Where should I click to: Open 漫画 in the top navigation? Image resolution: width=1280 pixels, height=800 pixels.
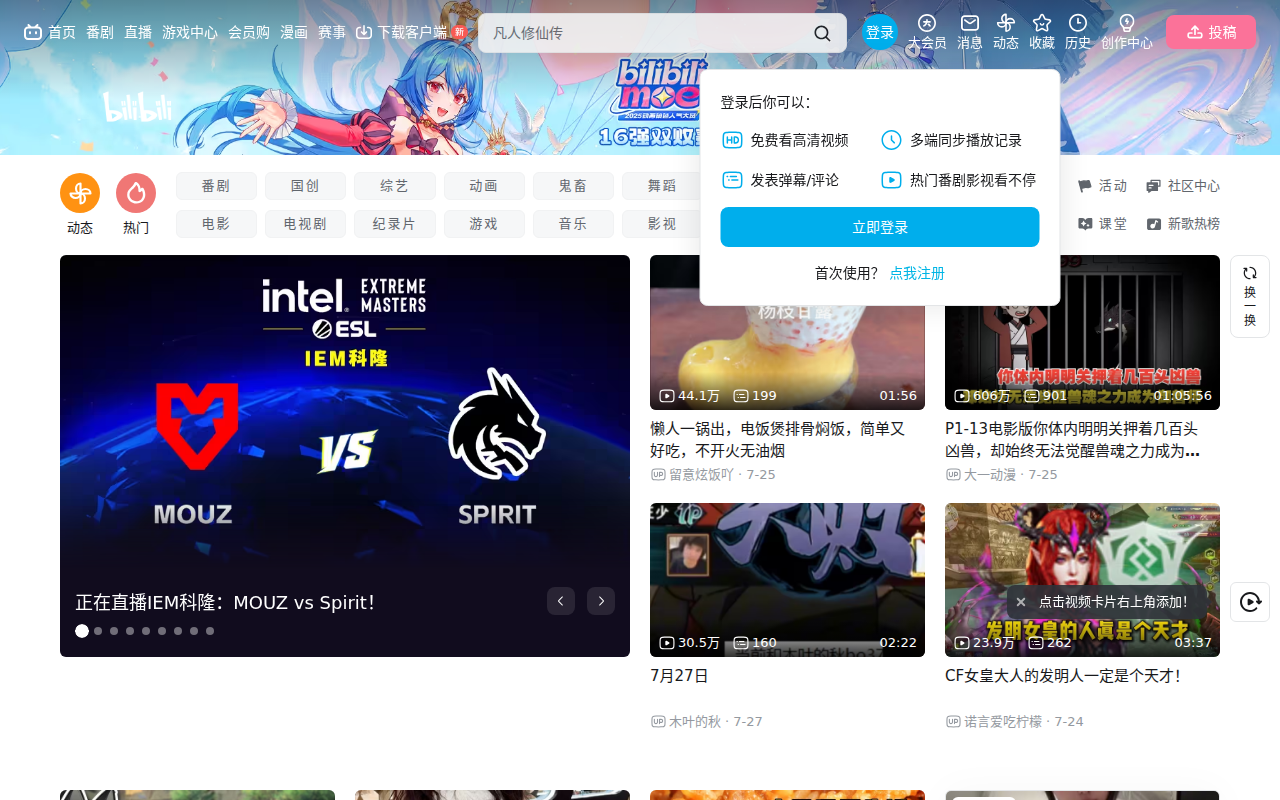(x=294, y=32)
